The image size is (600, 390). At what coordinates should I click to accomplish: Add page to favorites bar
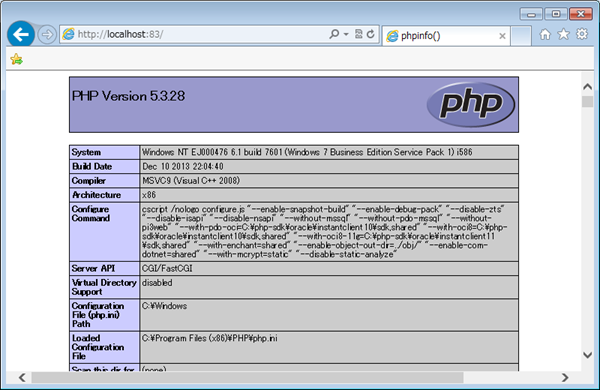(16, 59)
